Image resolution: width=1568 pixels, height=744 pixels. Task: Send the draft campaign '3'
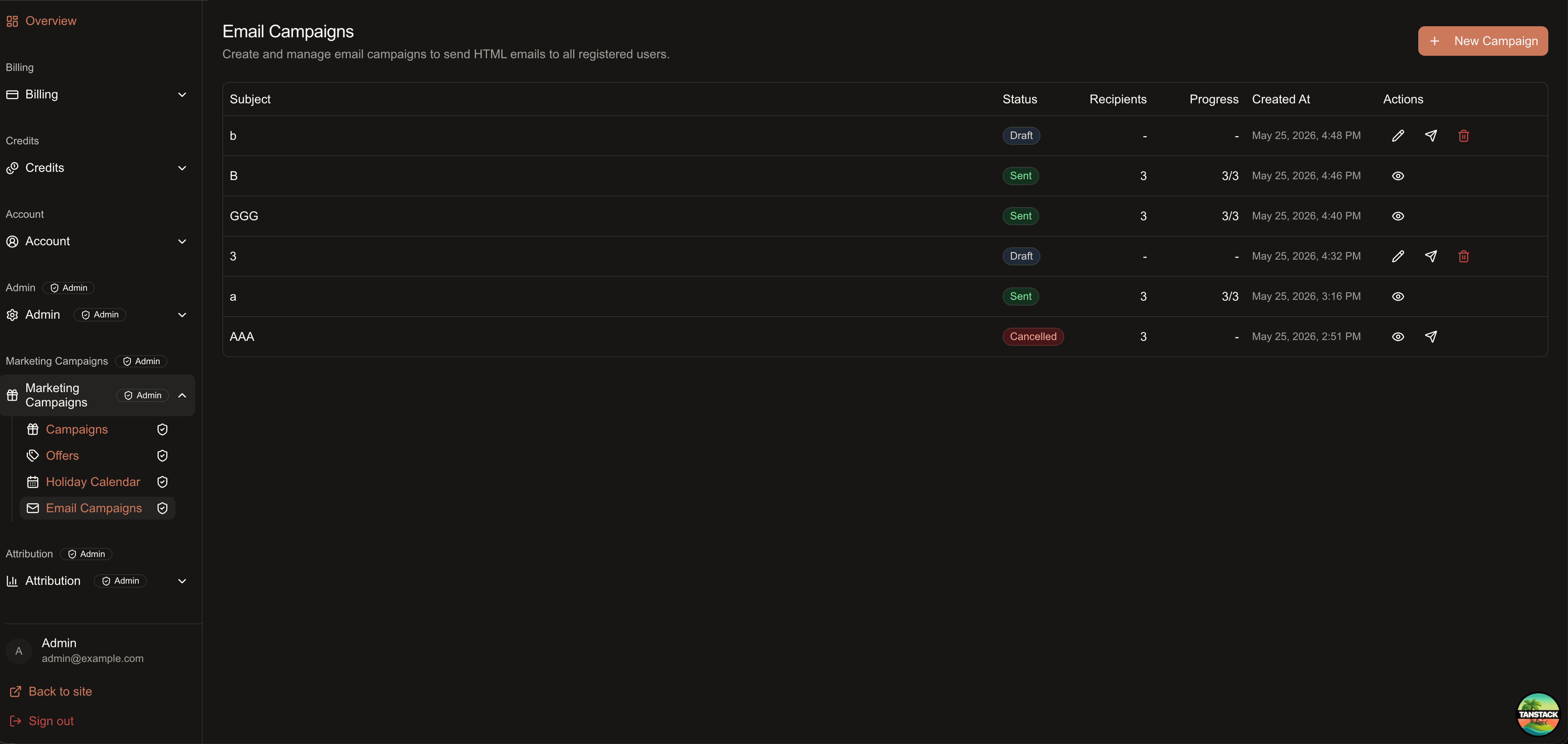[1431, 256]
